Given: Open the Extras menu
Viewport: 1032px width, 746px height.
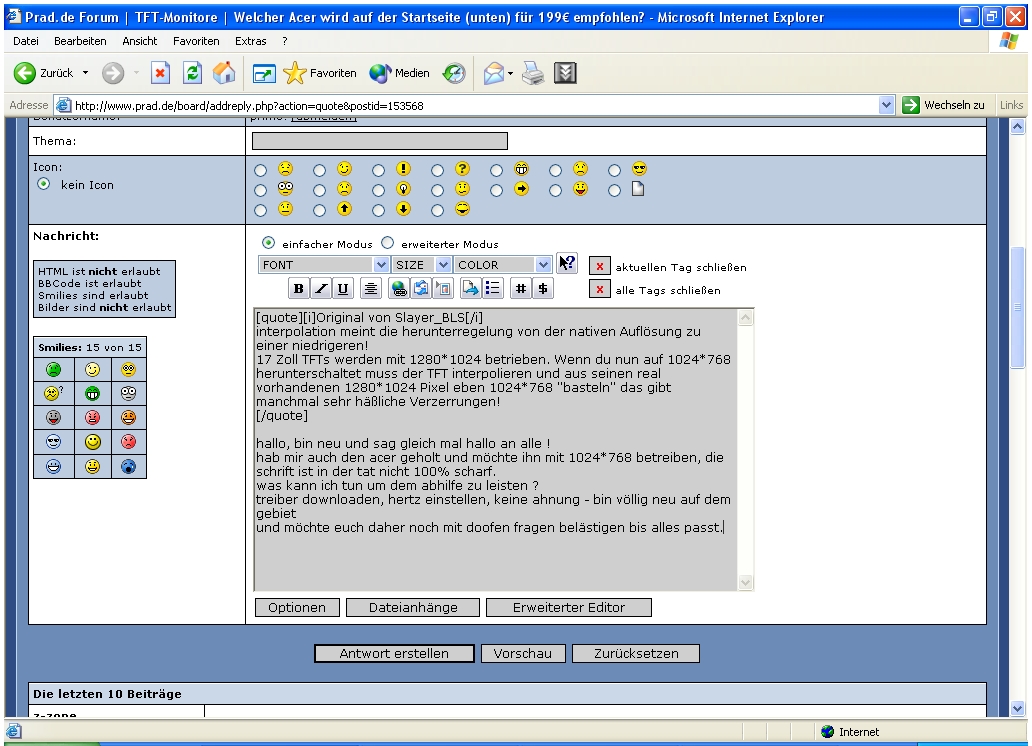Looking at the screenshot, I should tap(253, 40).
